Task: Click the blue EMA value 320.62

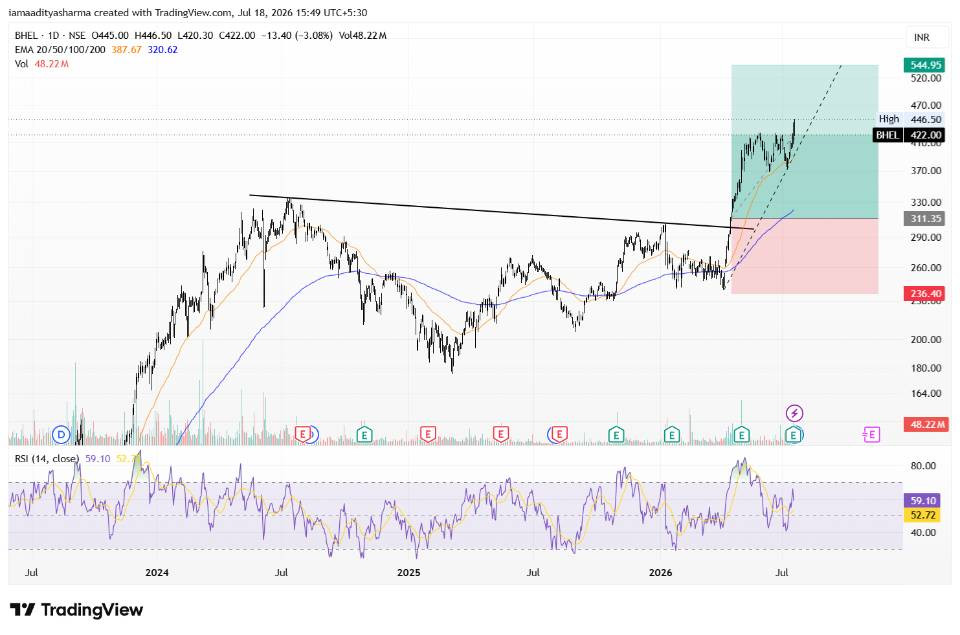Action: (x=162, y=50)
